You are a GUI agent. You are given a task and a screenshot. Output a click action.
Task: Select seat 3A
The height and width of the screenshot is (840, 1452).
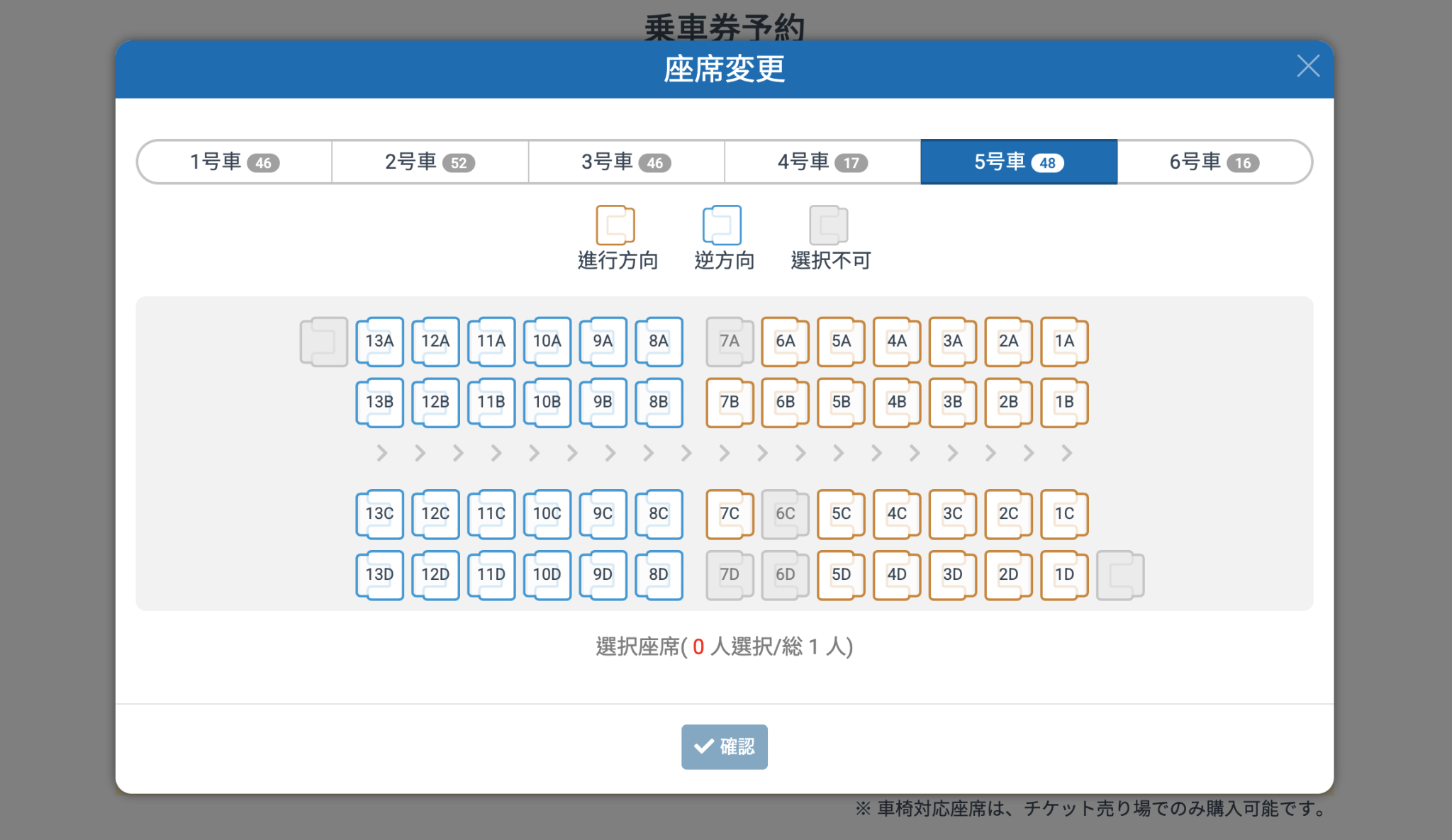[952, 341]
